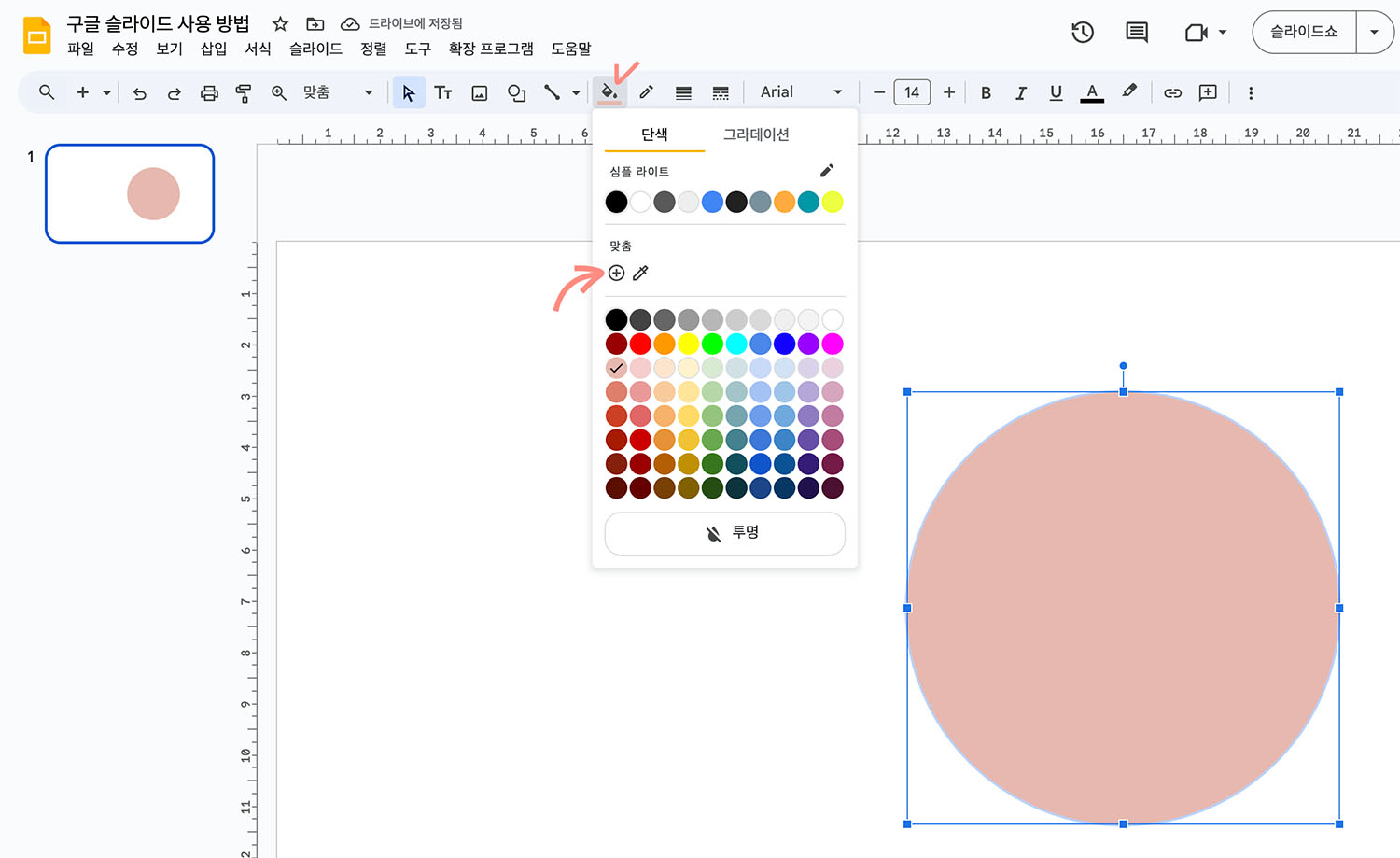Move document to a folder
The height and width of the screenshot is (858, 1400).
click(x=315, y=23)
